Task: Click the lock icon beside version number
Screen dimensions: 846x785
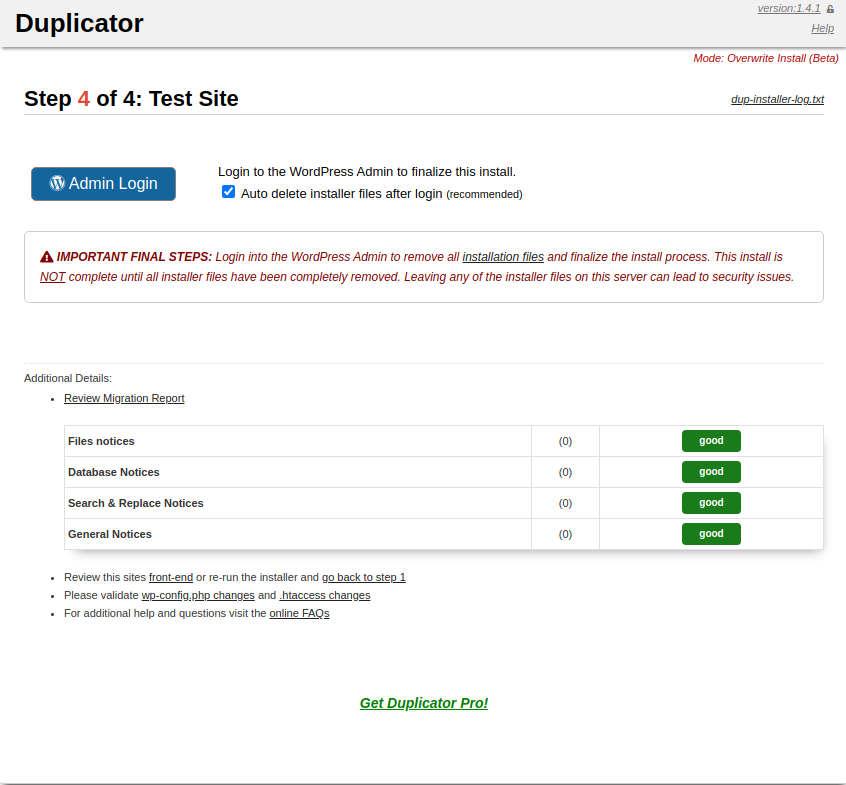Action: (x=830, y=9)
